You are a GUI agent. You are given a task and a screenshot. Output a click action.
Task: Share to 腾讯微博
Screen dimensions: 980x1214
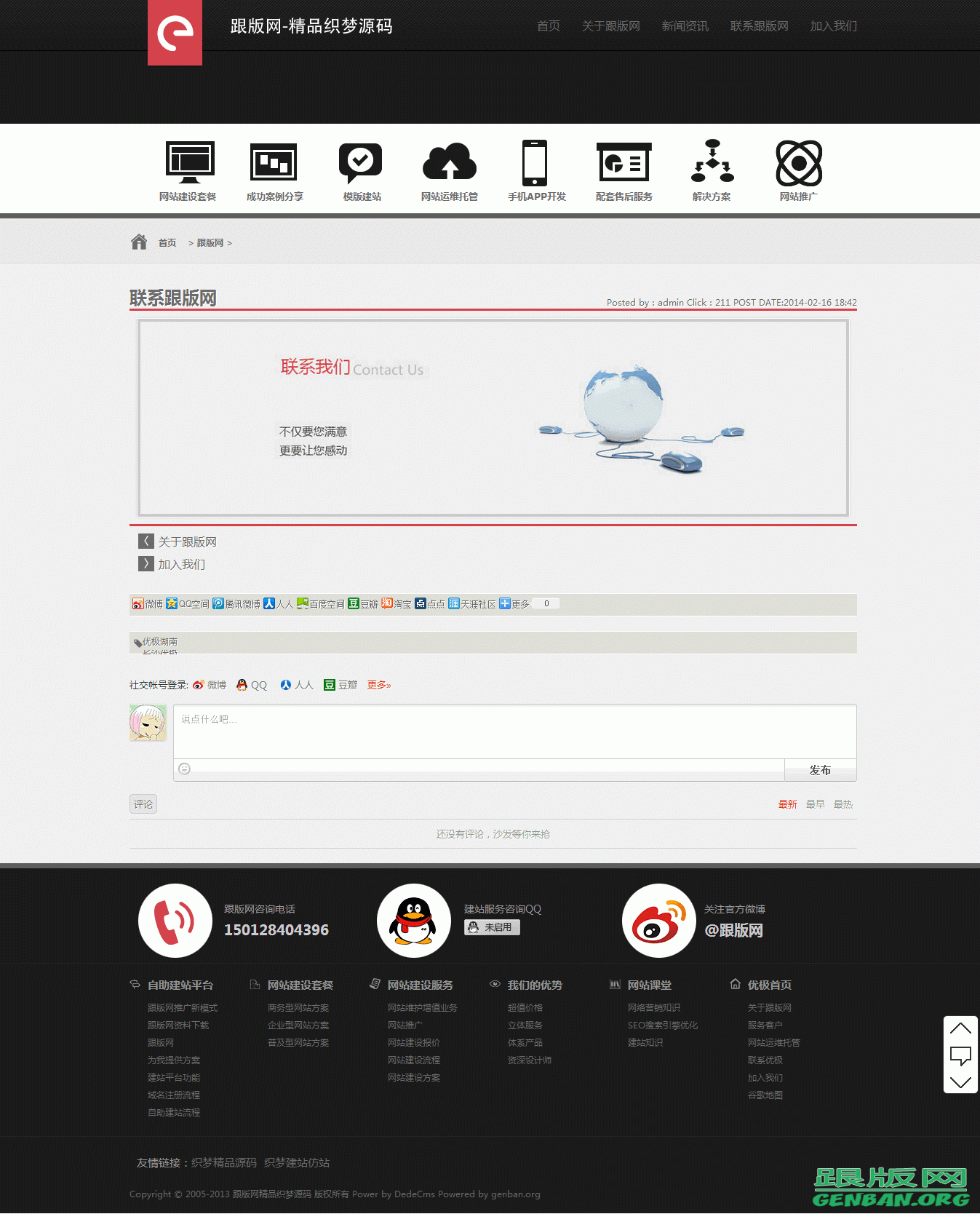pyautogui.click(x=236, y=604)
